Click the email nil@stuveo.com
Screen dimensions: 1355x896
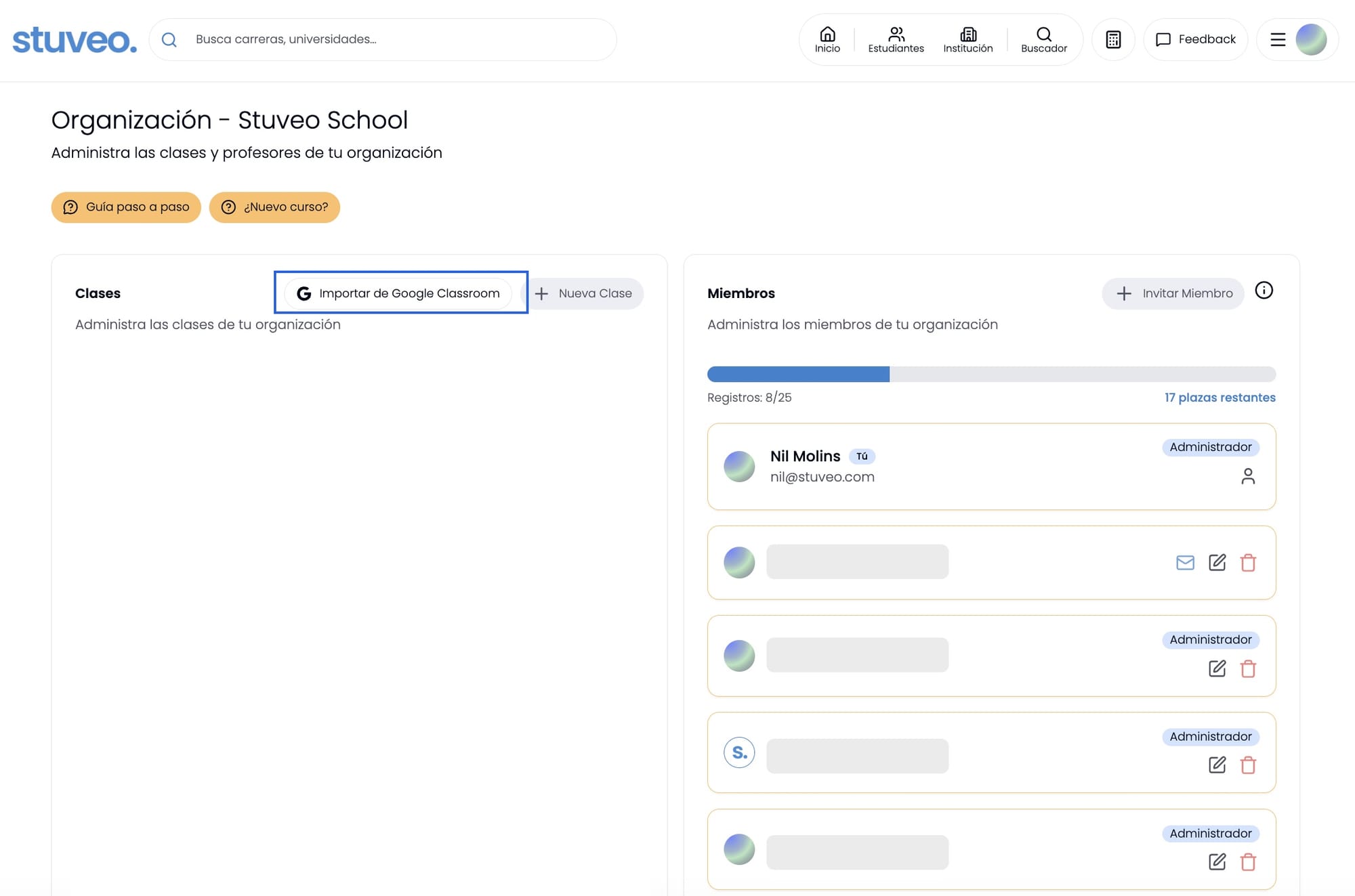pyautogui.click(x=822, y=477)
